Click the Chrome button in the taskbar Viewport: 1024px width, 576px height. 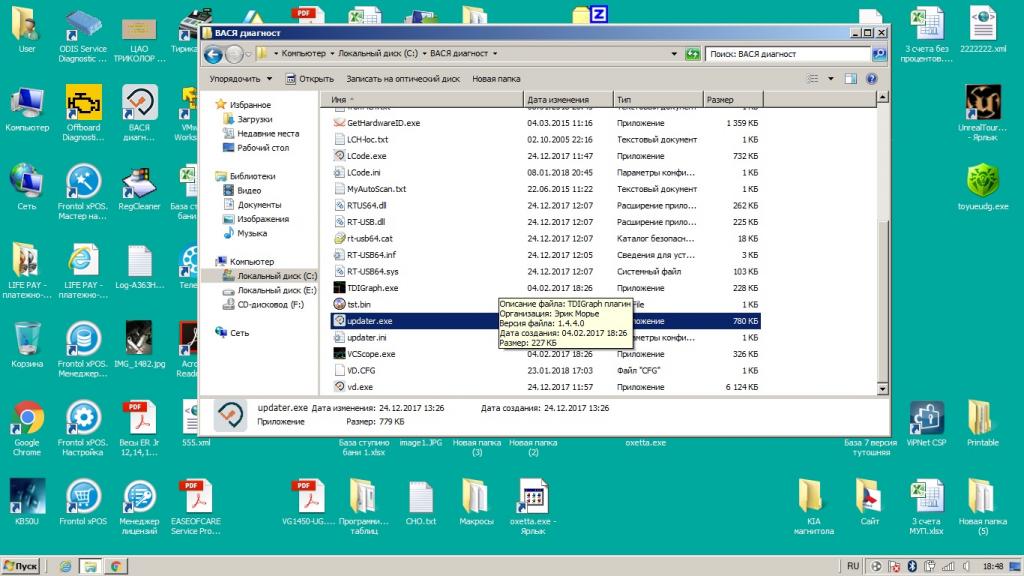116,566
